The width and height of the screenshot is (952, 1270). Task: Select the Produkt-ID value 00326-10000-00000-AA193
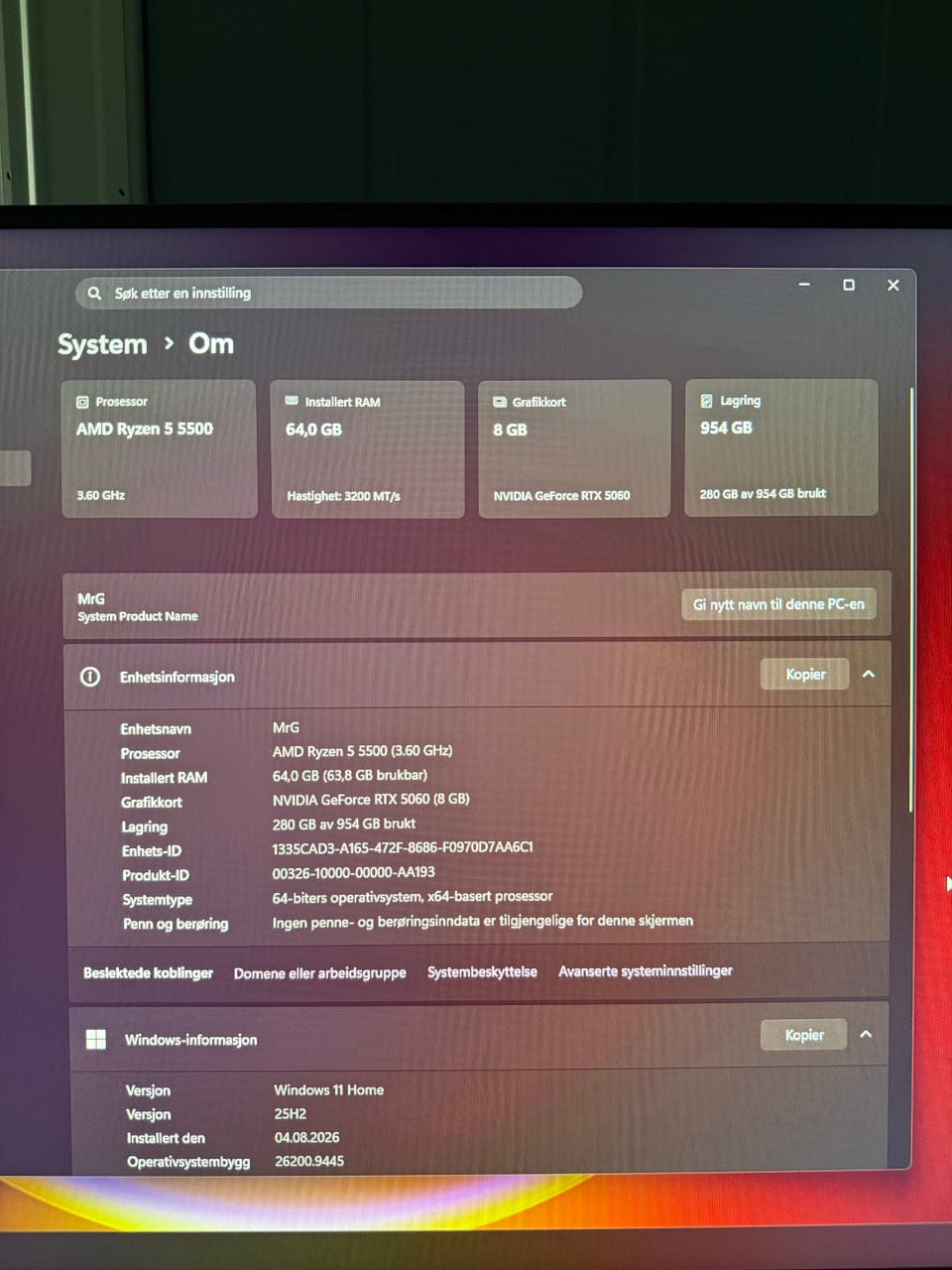353,872
